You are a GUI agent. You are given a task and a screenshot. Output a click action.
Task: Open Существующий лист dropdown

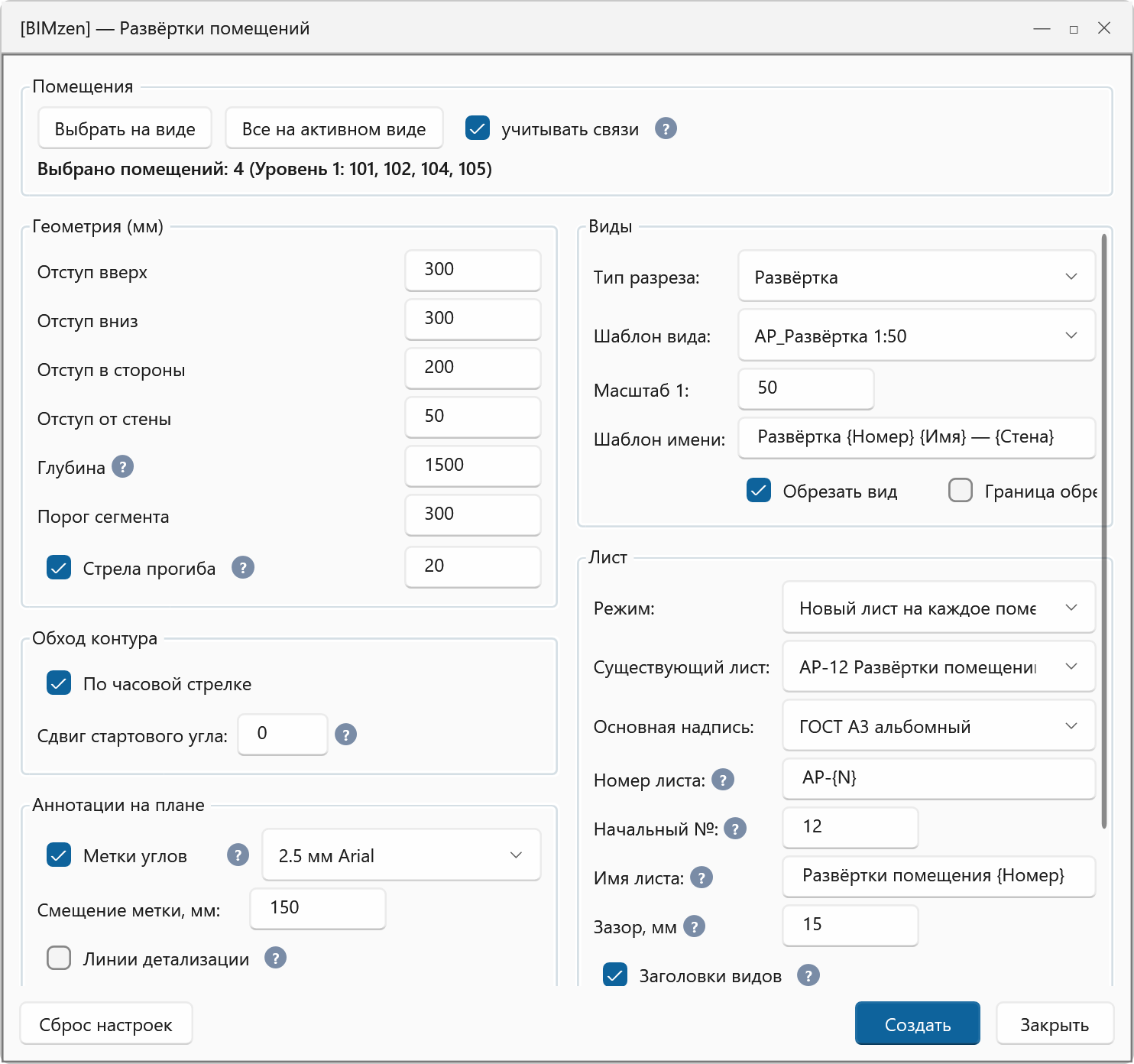pos(939,666)
